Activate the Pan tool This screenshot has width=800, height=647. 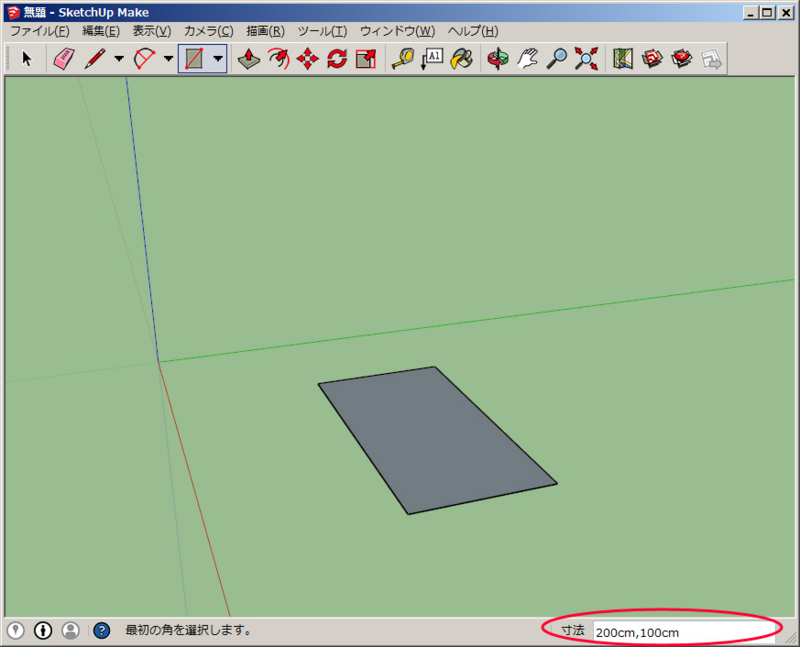pos(527,60)
